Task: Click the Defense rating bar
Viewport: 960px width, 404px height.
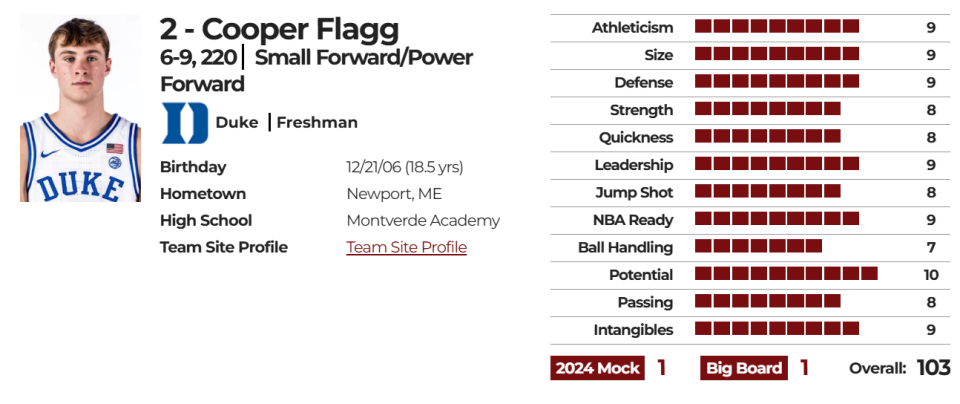Action: (777, 81)
